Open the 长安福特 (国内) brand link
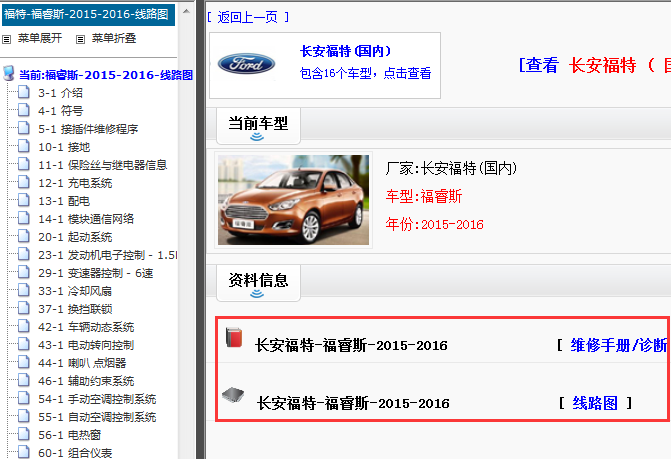The height and width of the screenshot is (459, 671). point(346,51)
